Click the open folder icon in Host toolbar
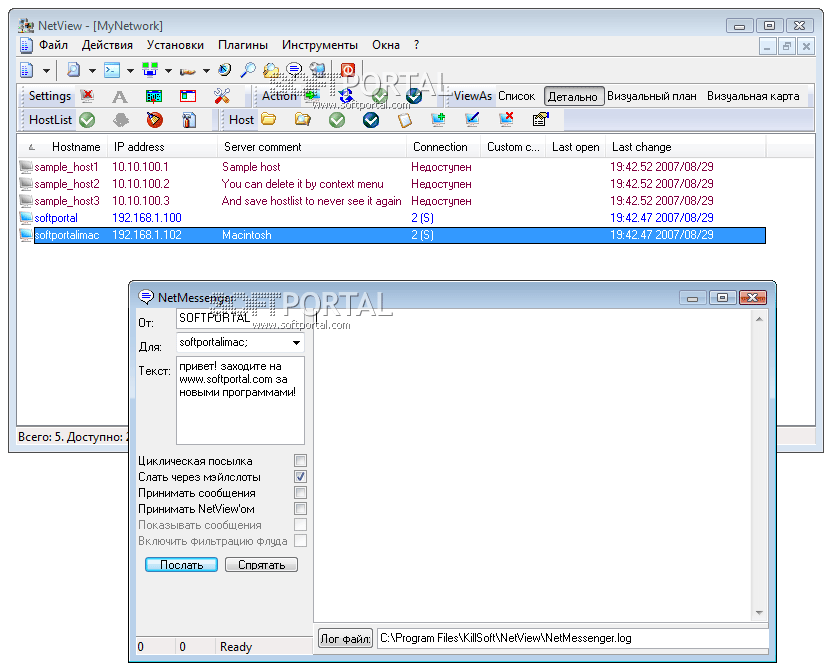 [268, 120]
